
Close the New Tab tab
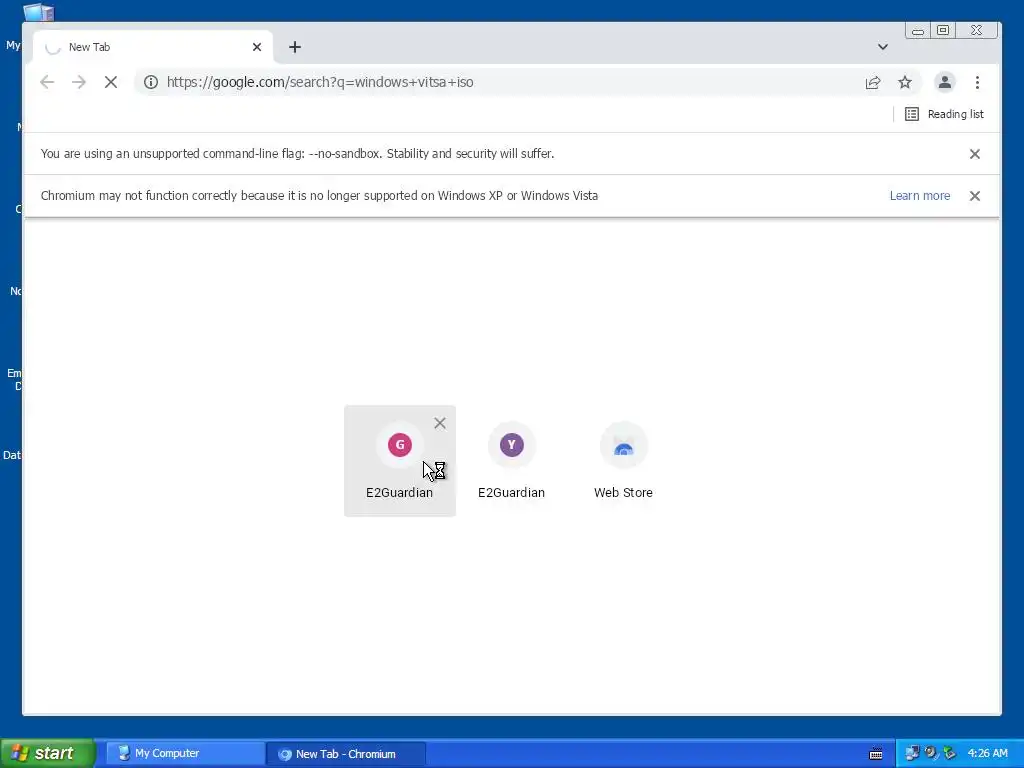coord(257,47)
